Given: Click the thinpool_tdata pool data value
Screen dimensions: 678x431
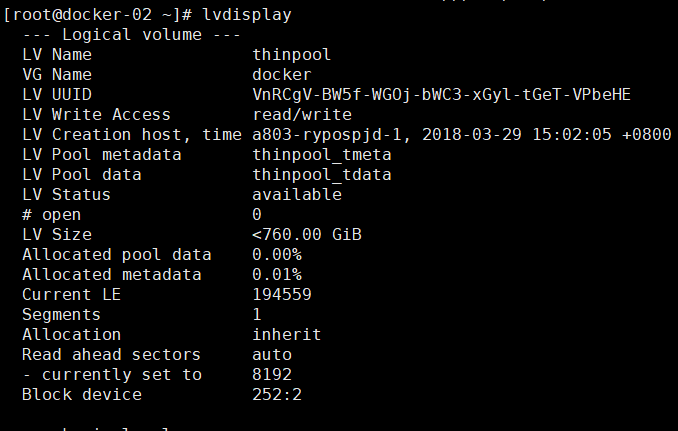Looking at the screenshot, I should pos(322,175).
